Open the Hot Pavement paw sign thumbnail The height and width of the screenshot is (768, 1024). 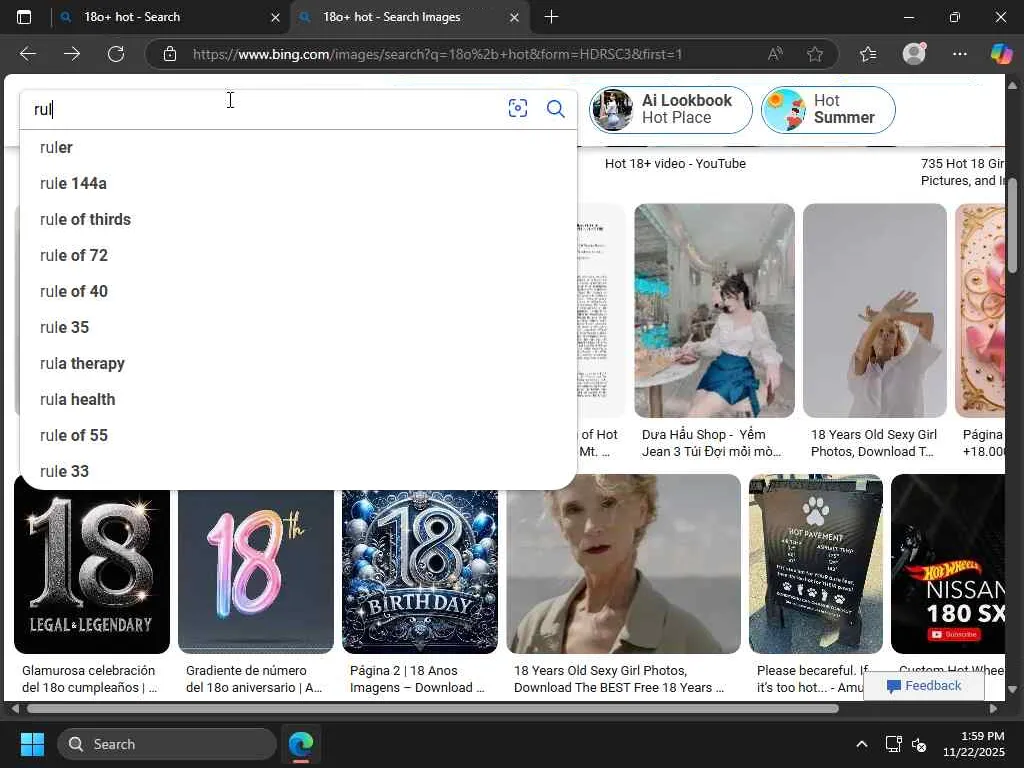pos(816,564)
